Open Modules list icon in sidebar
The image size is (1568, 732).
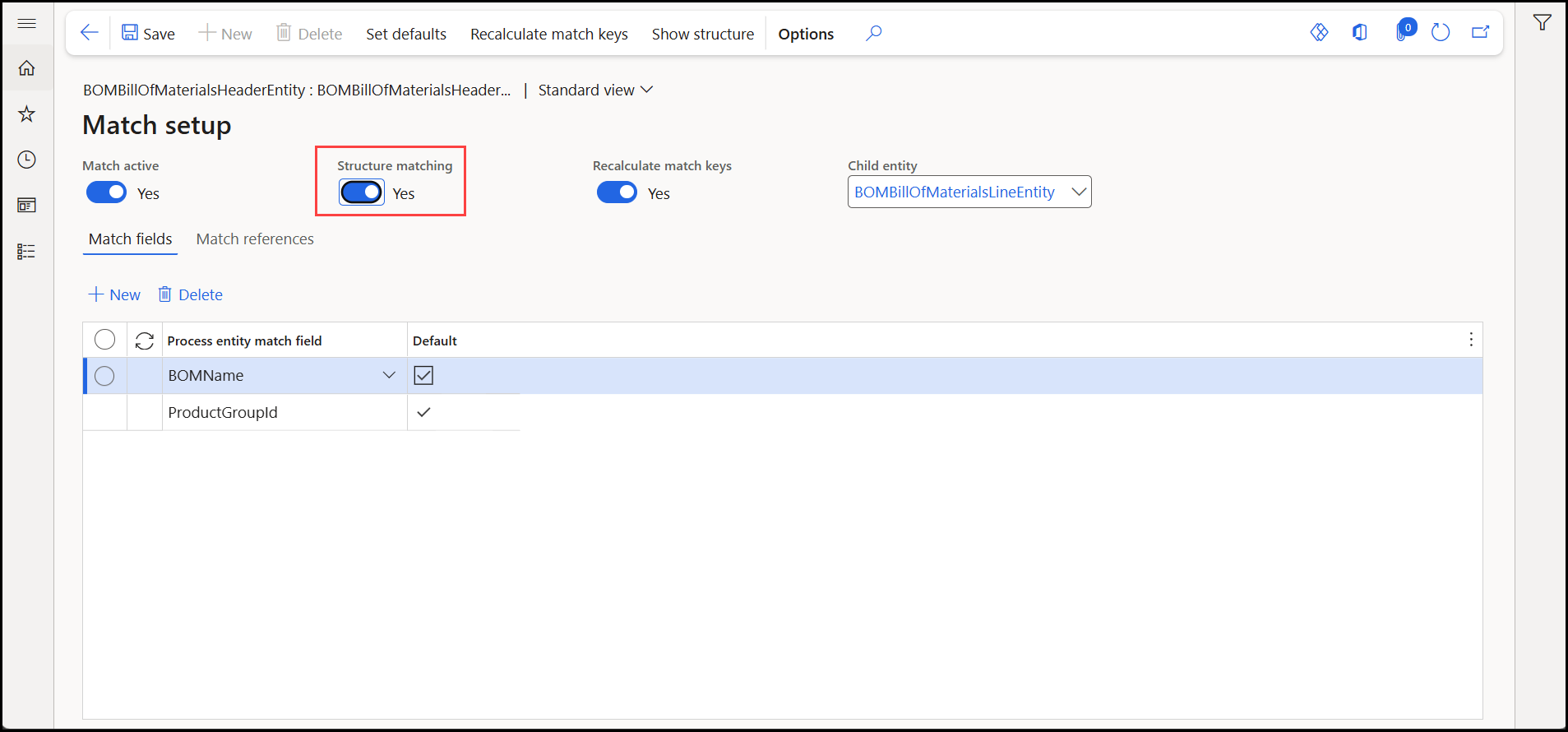point(27,252)
